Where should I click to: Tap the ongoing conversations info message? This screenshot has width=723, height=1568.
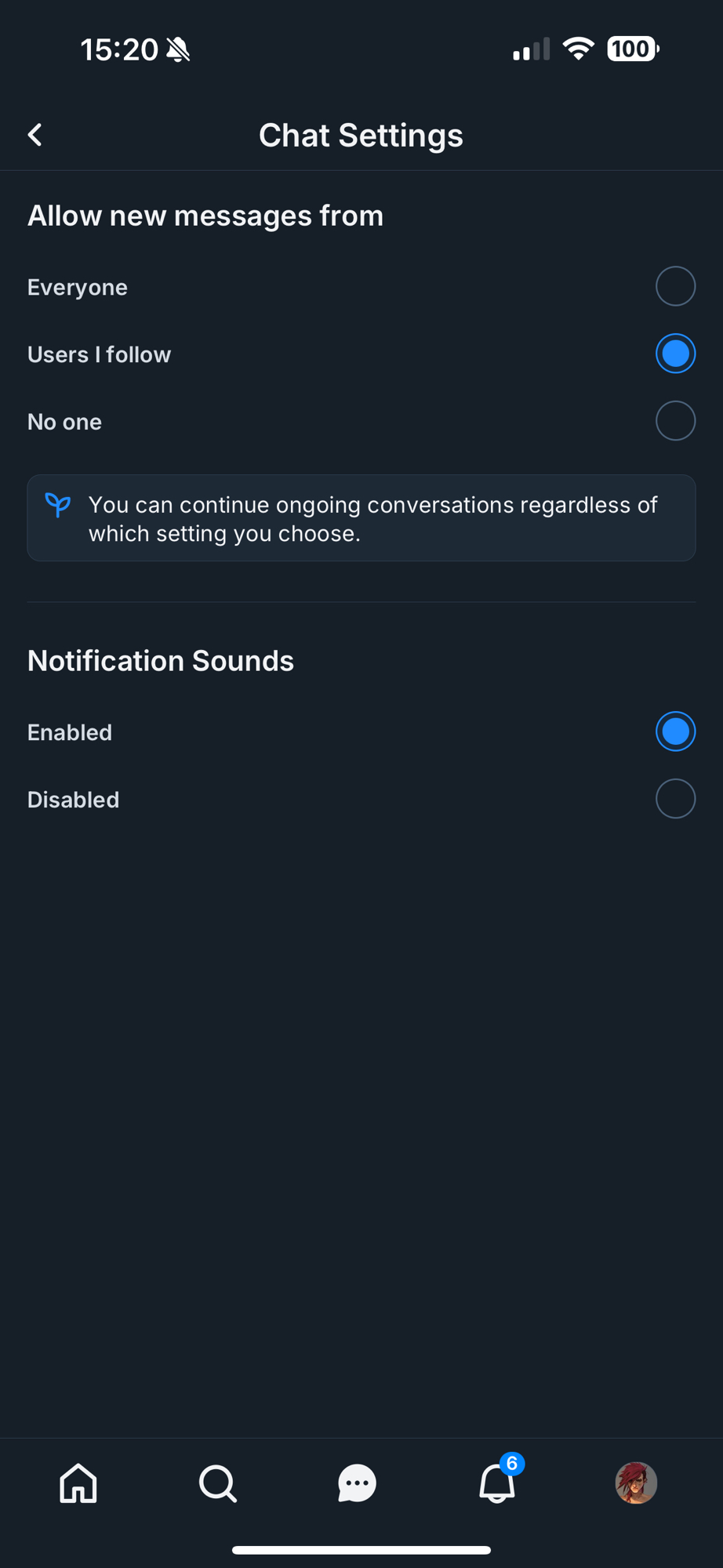(x=372, y=519)
